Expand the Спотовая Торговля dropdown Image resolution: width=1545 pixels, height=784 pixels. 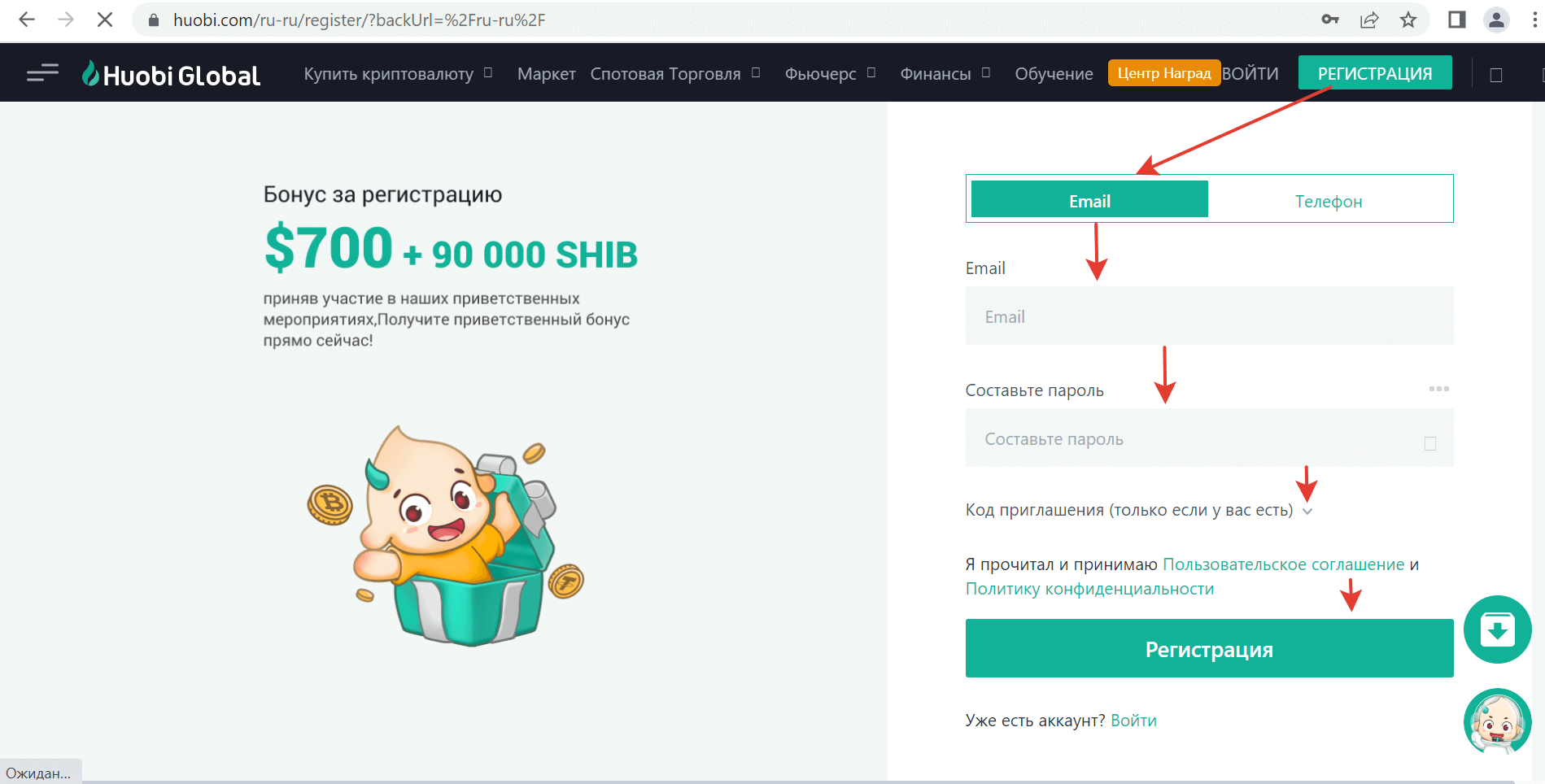point(674,74)
